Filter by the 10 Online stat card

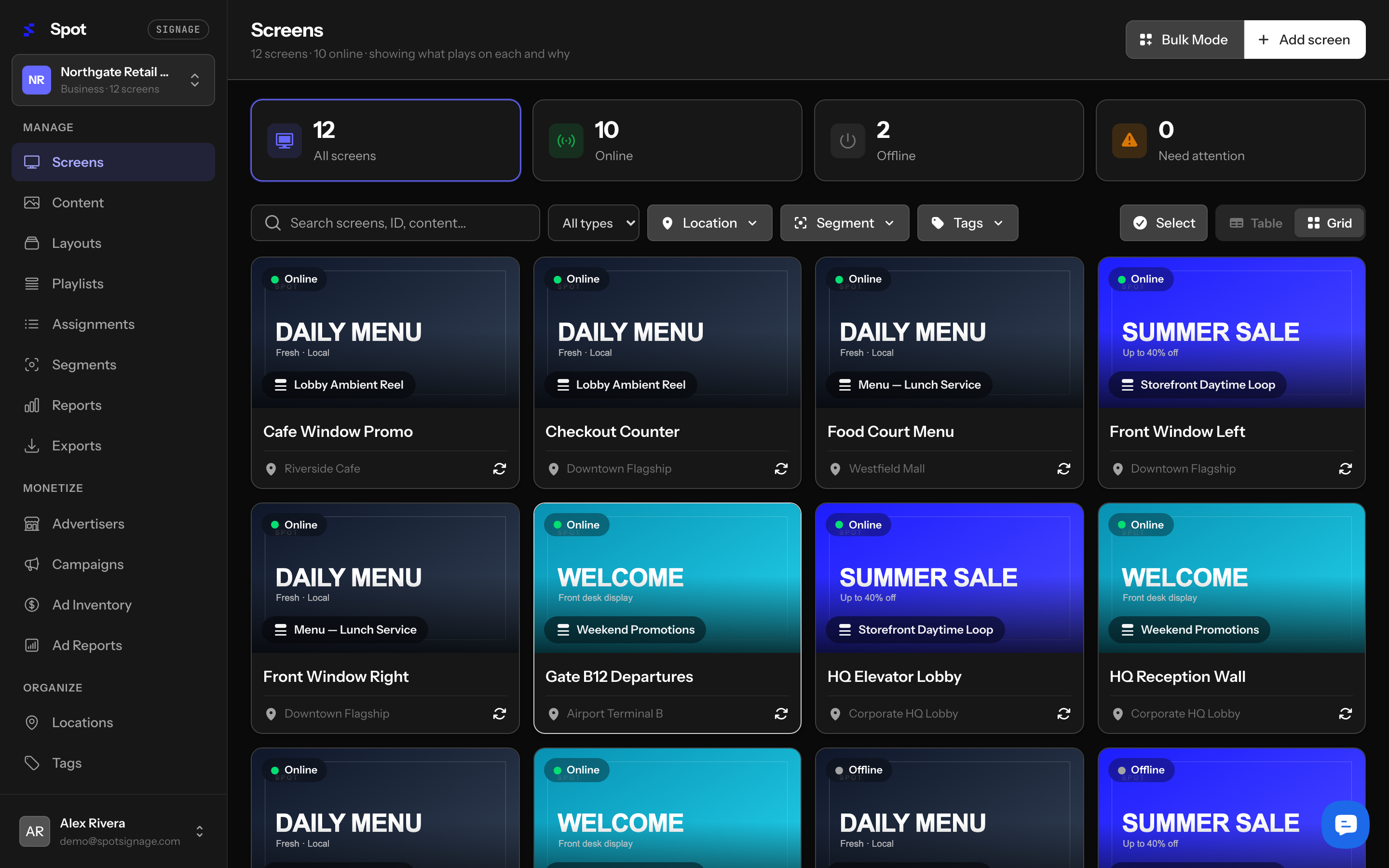(x=667, y=140)
